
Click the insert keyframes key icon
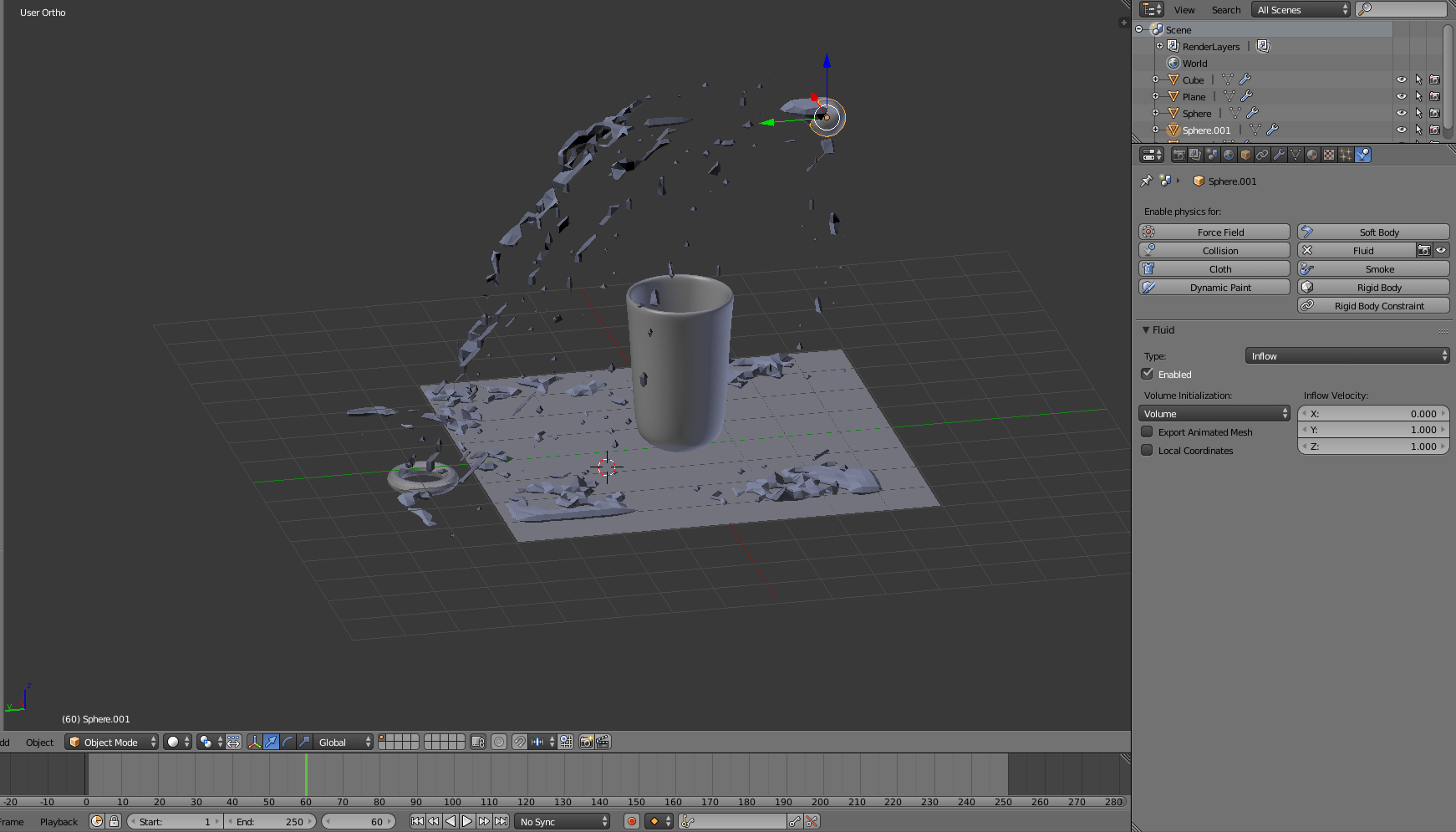coord(795,821)
